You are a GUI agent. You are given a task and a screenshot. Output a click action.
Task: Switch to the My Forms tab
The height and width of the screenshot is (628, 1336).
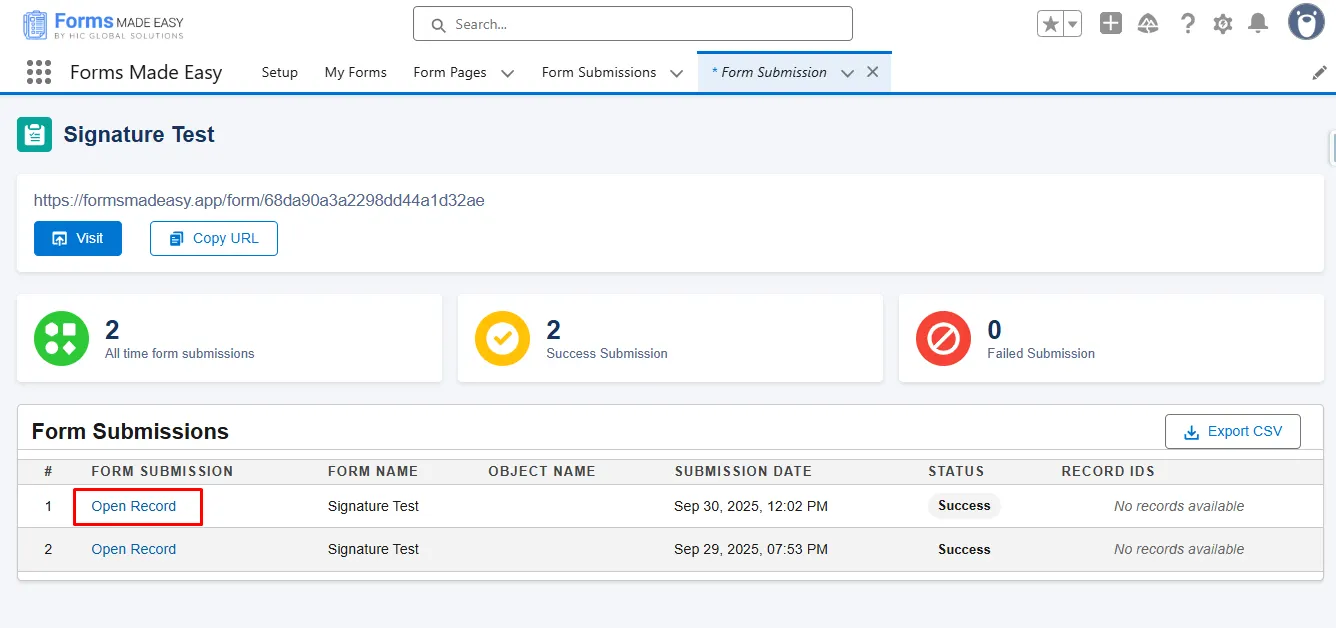pos(355,72)
